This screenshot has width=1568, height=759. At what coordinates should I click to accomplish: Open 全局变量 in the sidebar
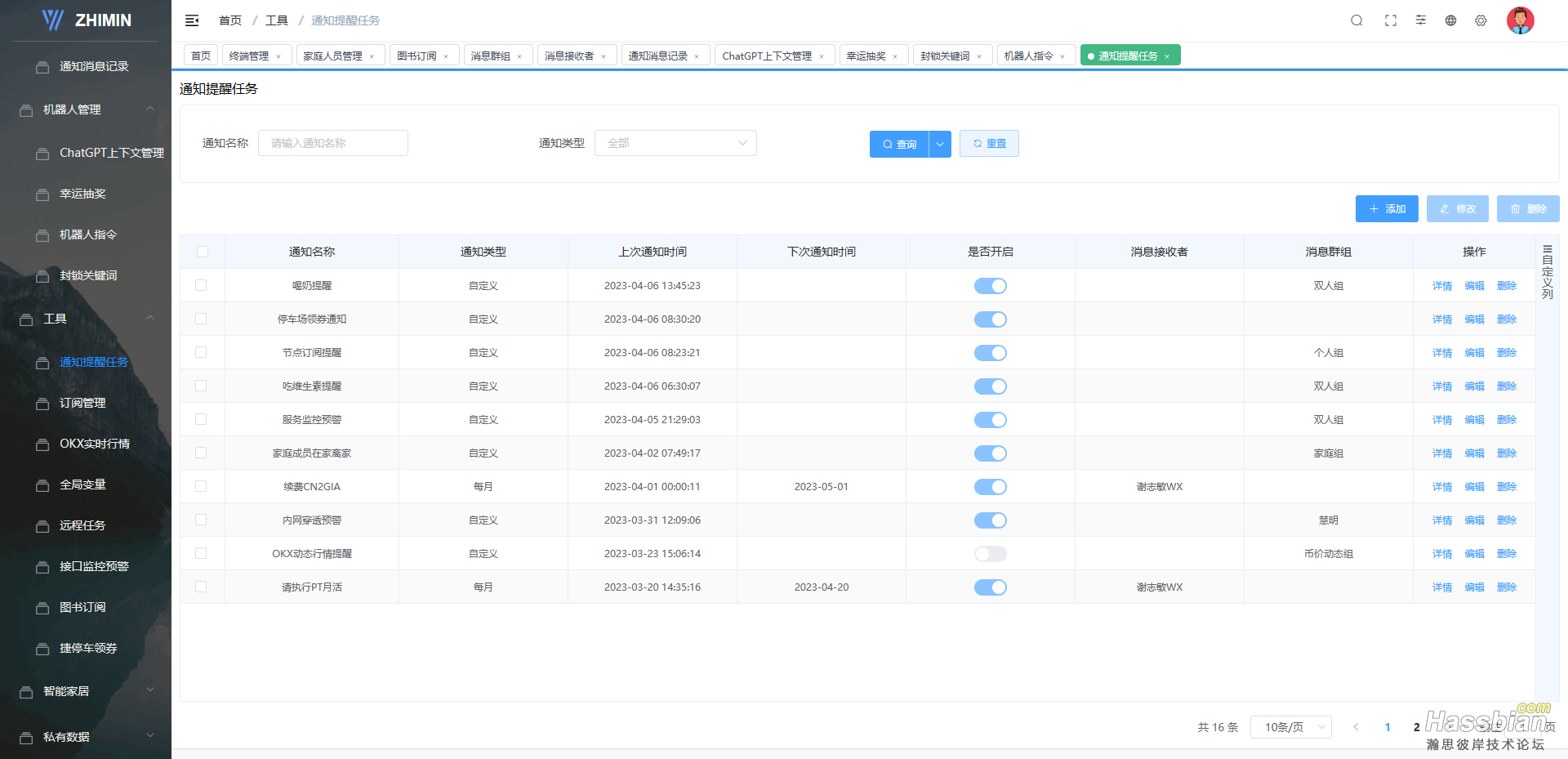tap(82, 484)
